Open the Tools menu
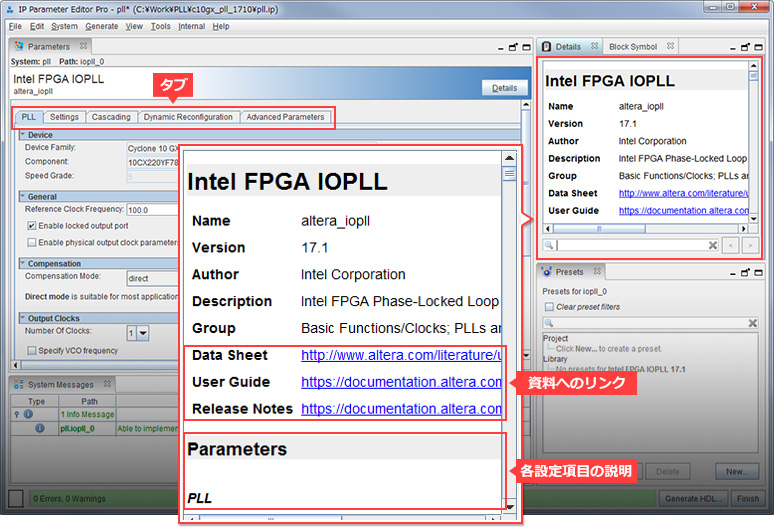Screen dimensions: 774x527 [160, 26]
